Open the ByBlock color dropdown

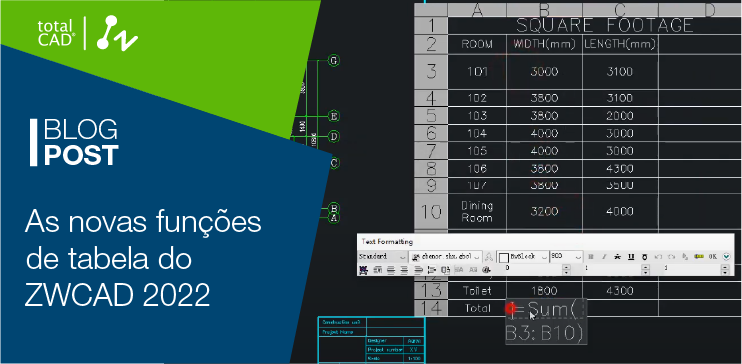click(x=522, y=257)
